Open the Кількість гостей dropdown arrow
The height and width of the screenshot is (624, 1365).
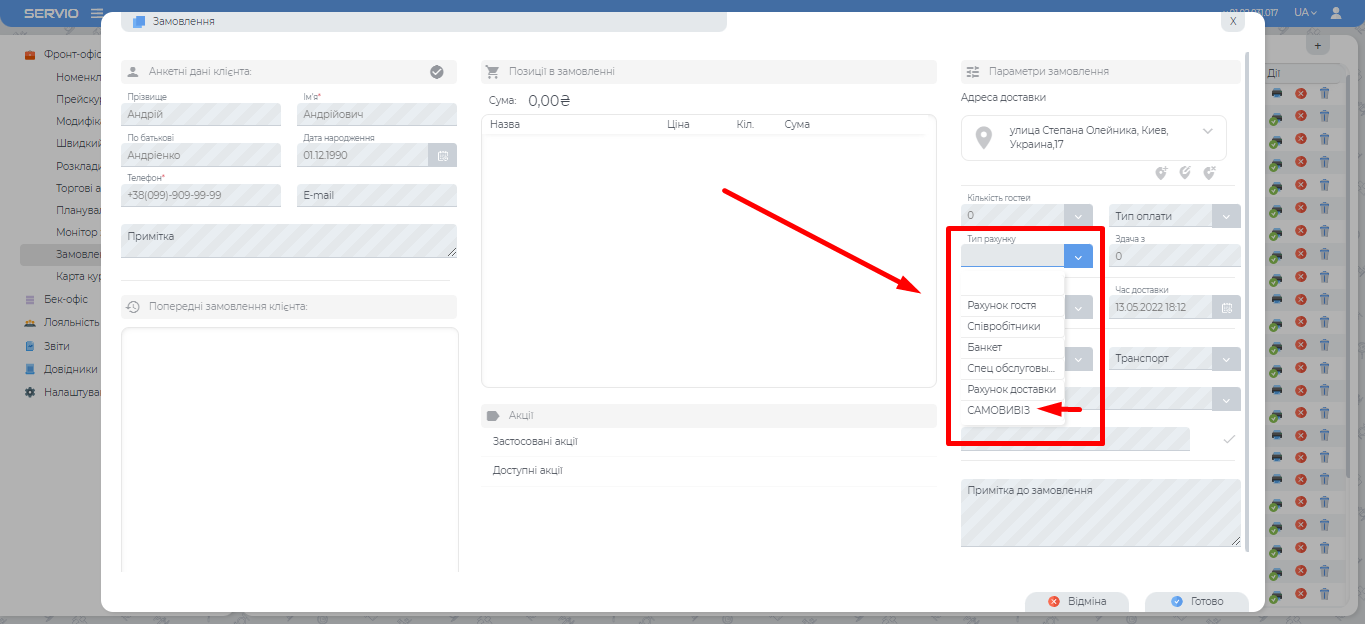coord(1078,216)
